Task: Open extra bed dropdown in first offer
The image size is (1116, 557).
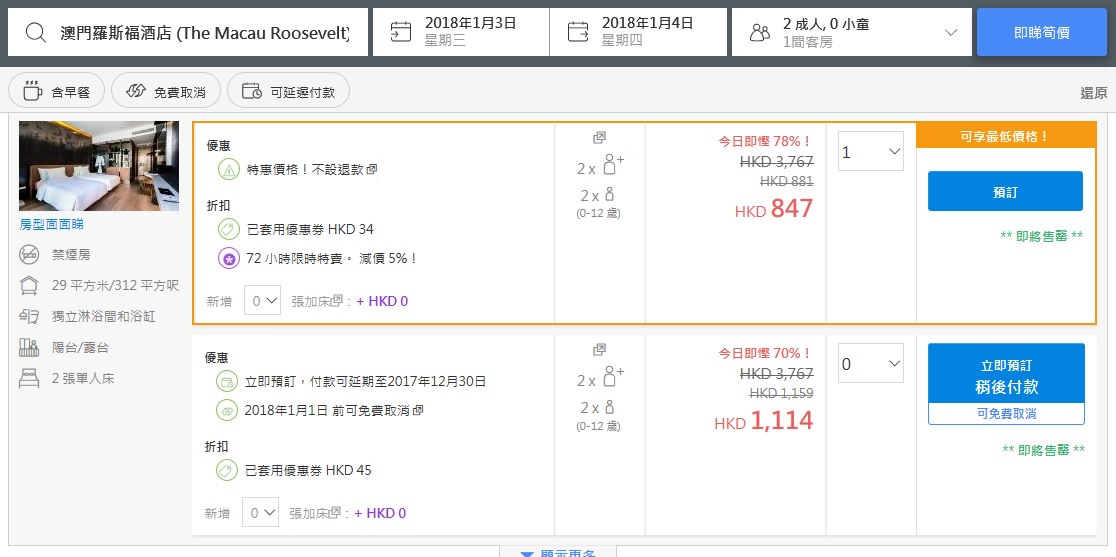Action: tap(262, 301)
